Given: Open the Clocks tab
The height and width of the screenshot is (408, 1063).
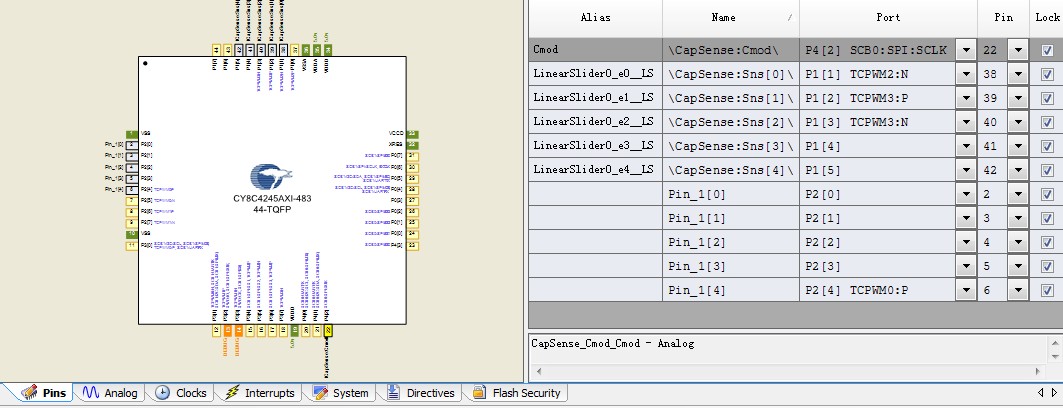Looking at the screenshot, I should [181, 393].
